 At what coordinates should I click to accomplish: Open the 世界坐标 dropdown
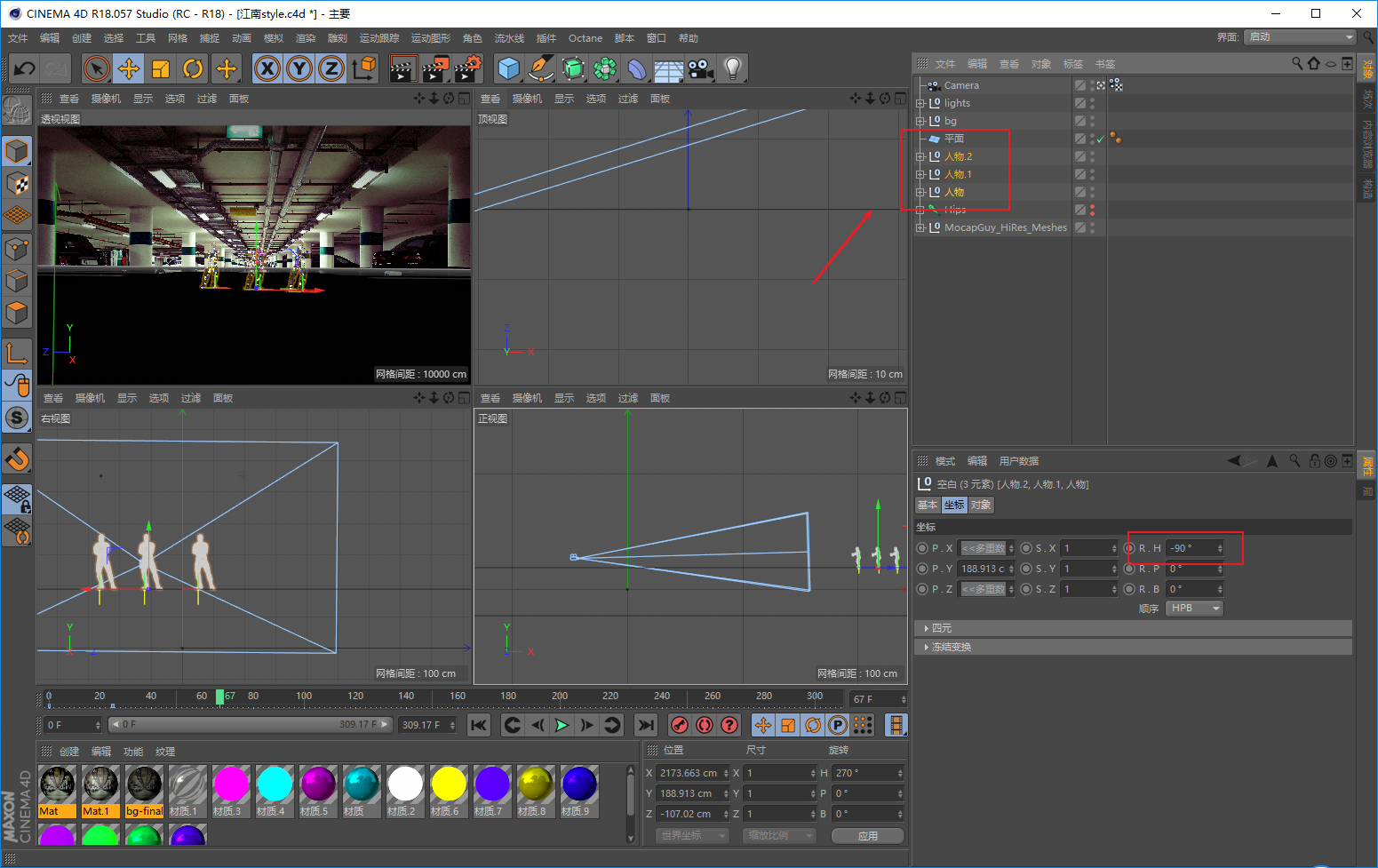692,836
